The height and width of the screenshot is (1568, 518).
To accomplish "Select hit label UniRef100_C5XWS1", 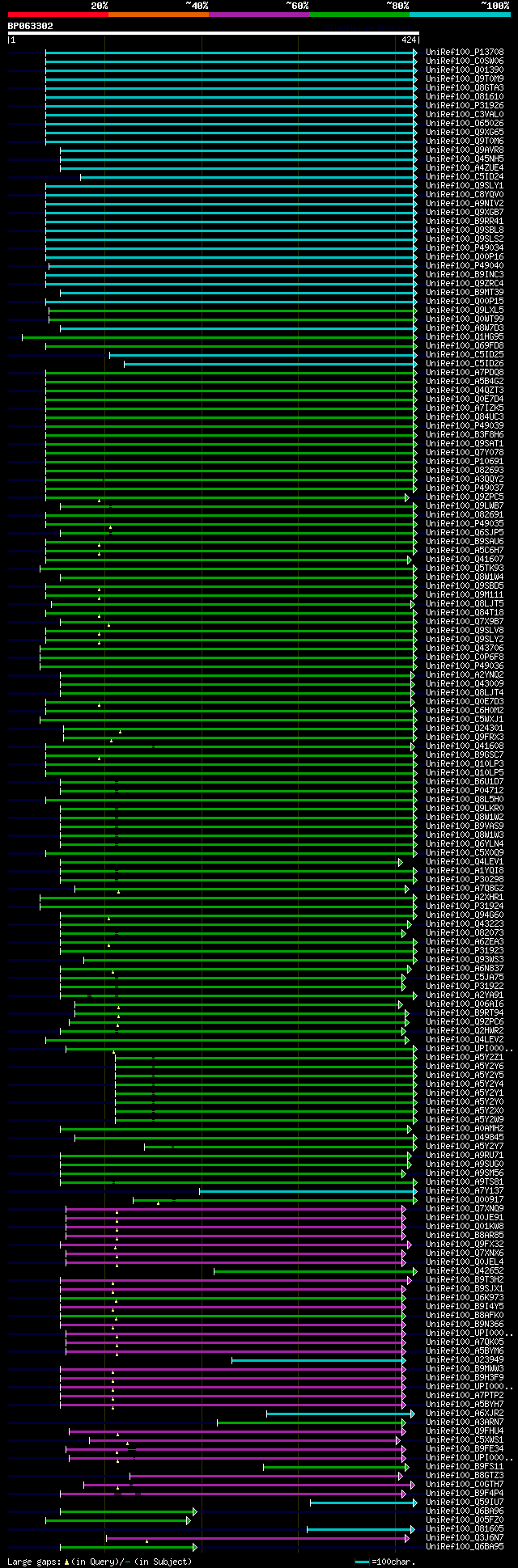I will click(465, 1440).
